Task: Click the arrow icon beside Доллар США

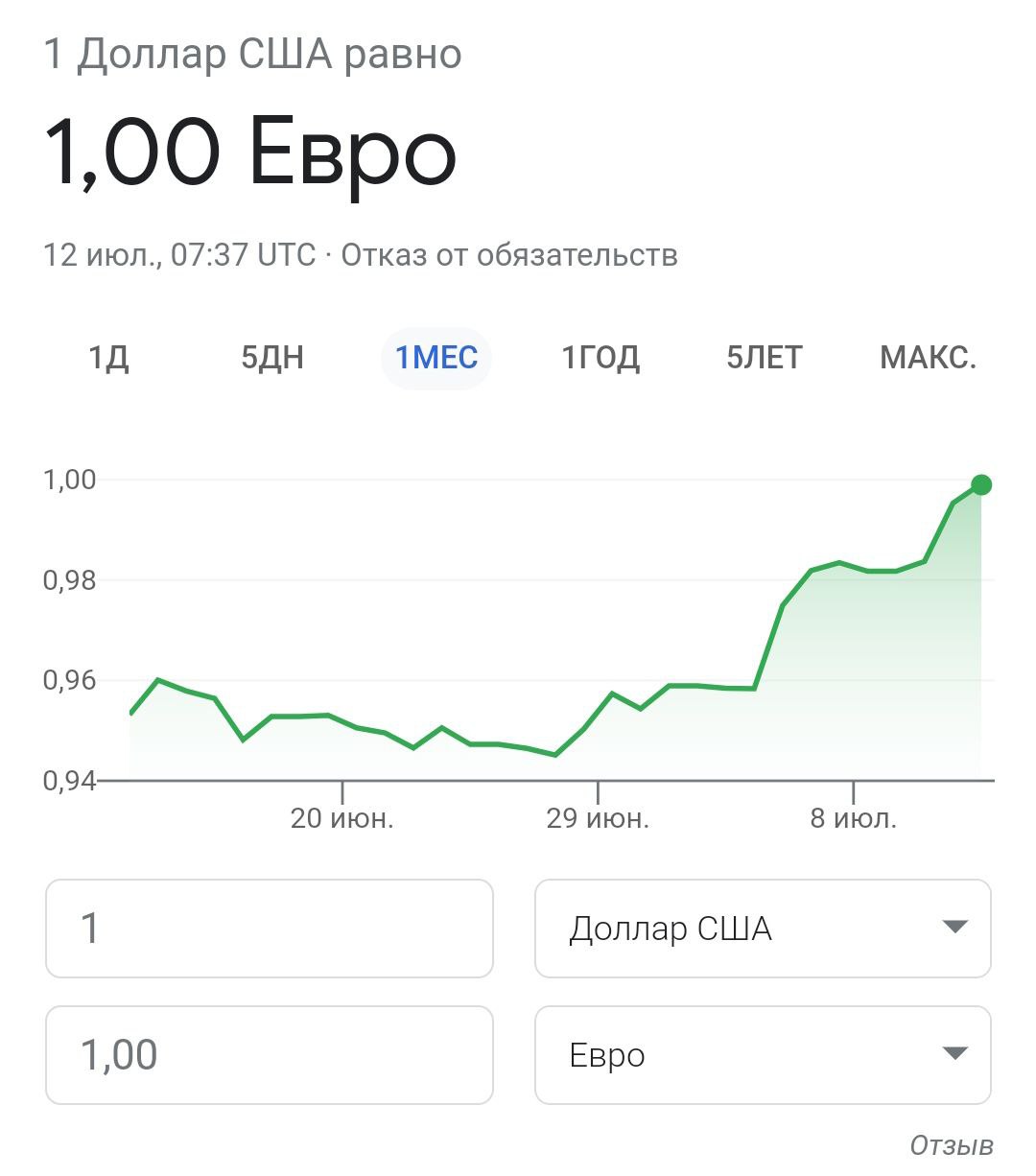Action: click(x=954, y=928)
